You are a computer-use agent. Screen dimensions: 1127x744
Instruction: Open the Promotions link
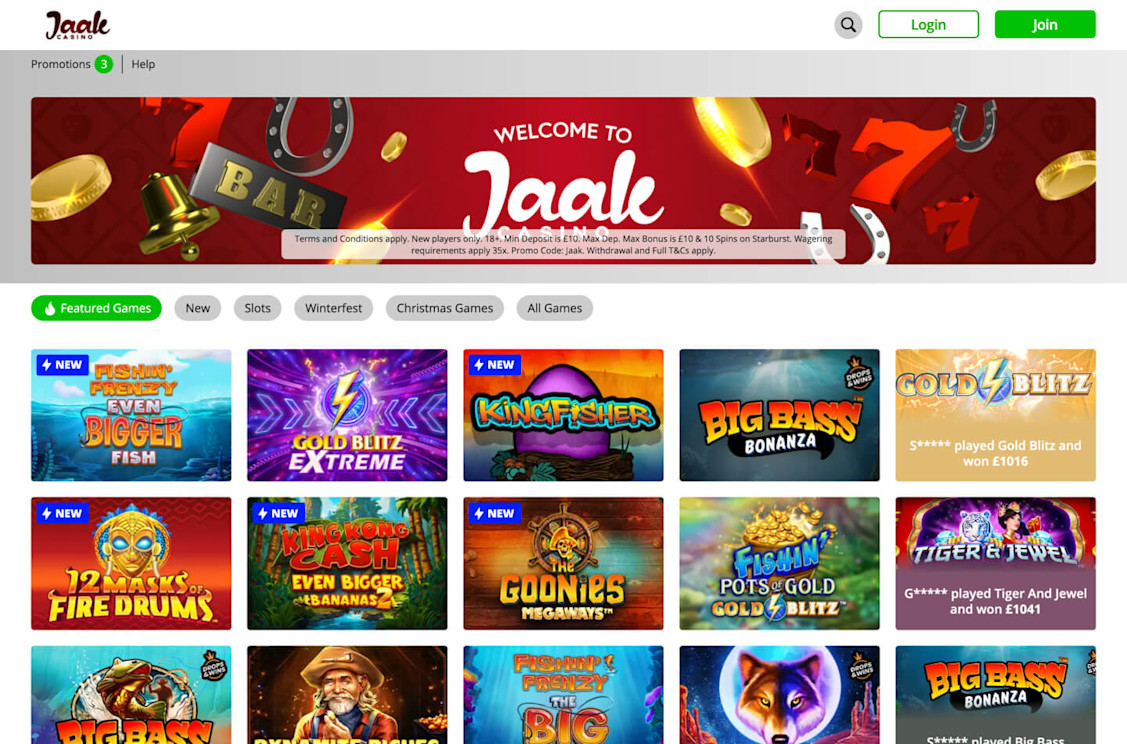[x=60, y=64]
